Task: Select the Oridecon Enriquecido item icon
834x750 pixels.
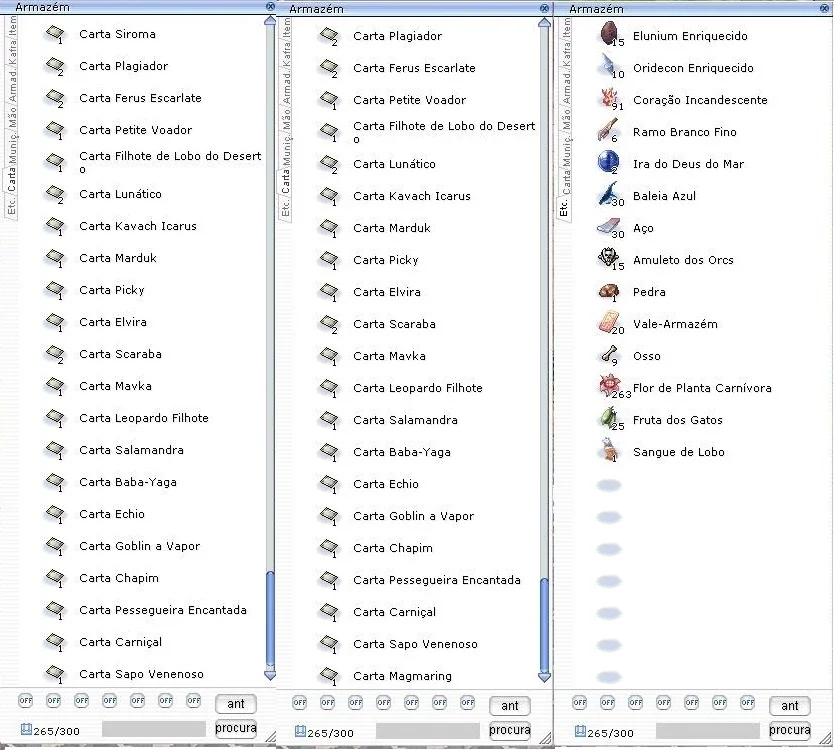Action: (x=608, y=66)
